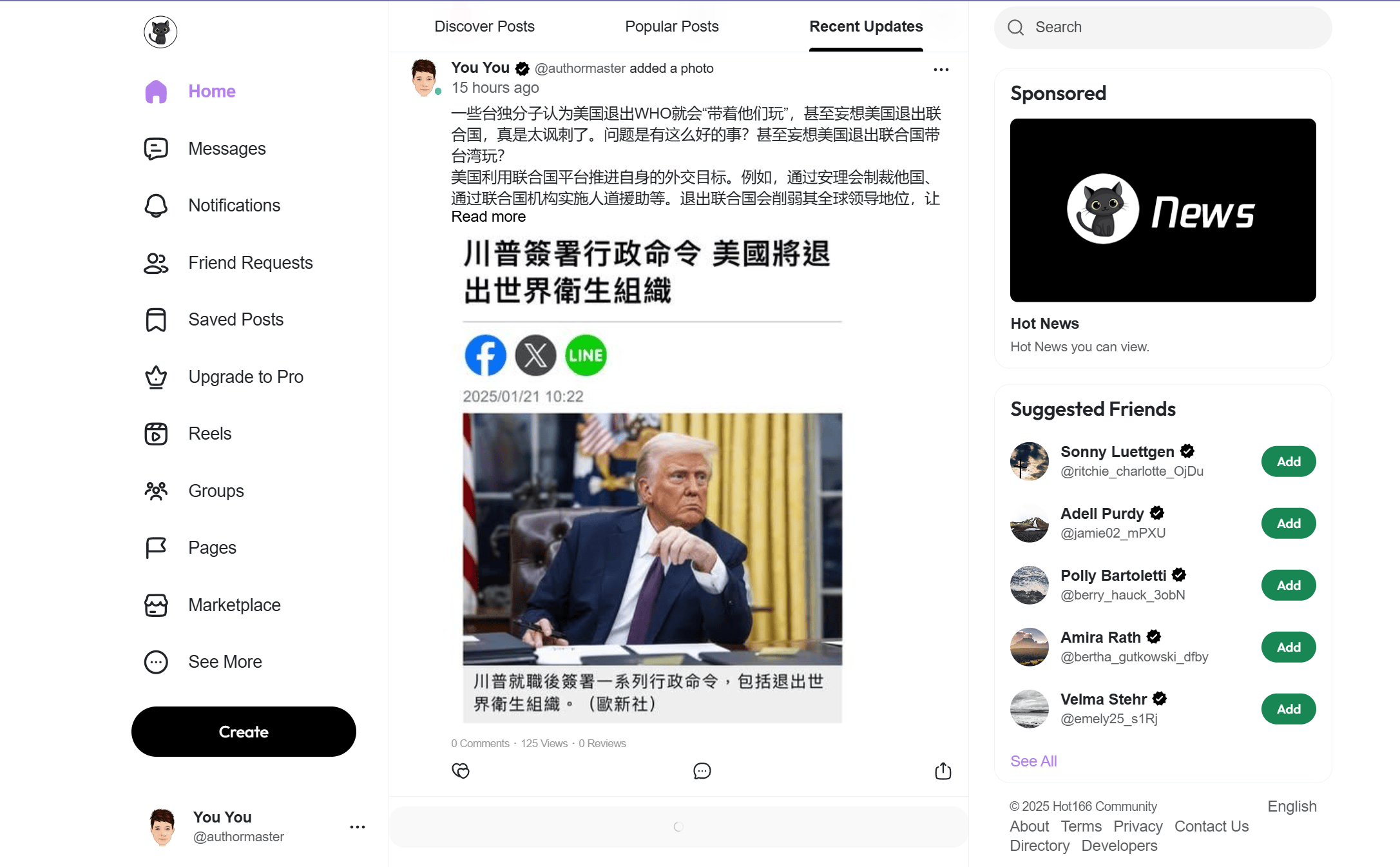
Task: Select the Notifications icon
Action: [x=155, y=205]
